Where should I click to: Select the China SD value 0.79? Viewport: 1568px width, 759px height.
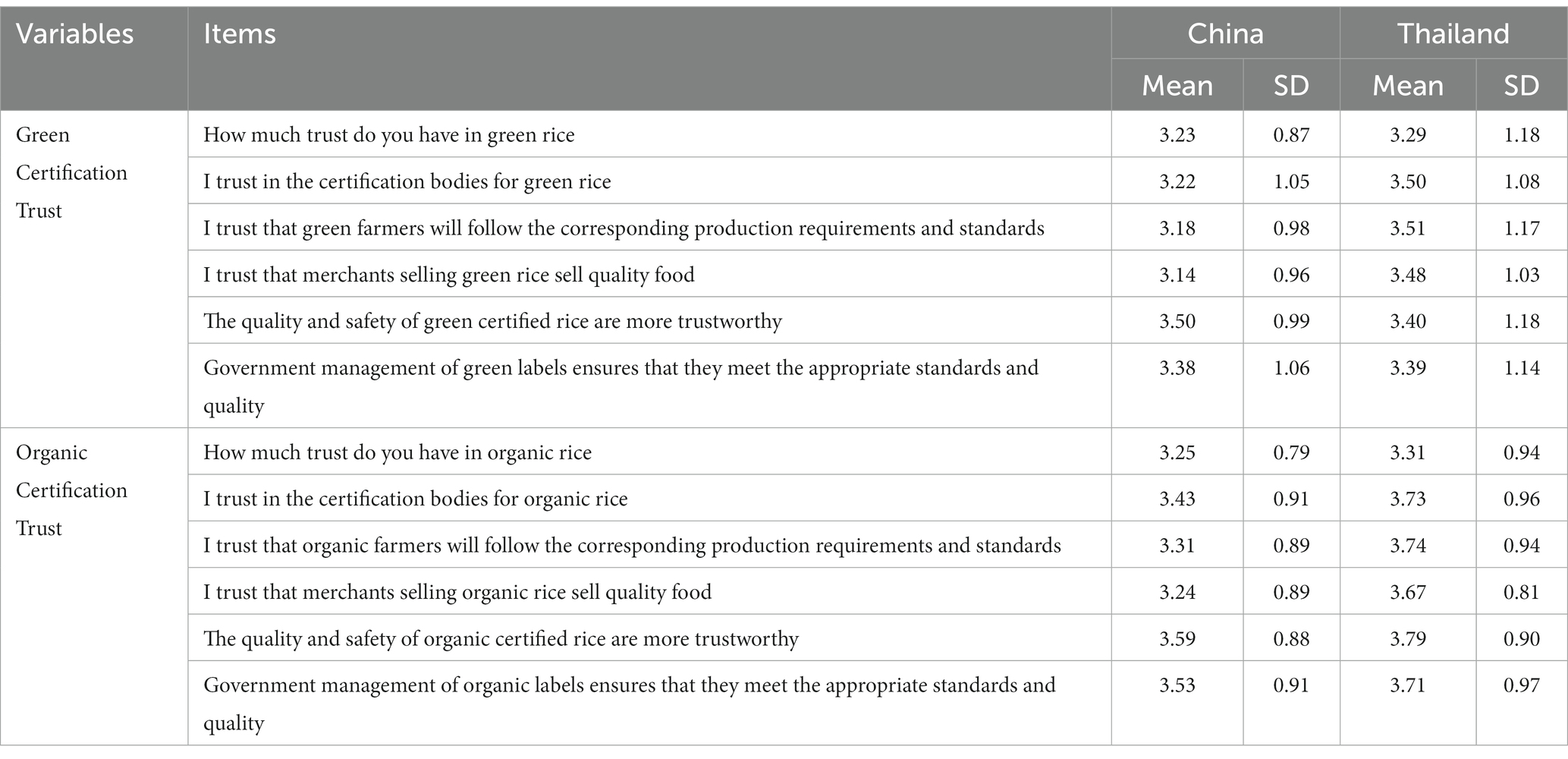coord(1291,453)
